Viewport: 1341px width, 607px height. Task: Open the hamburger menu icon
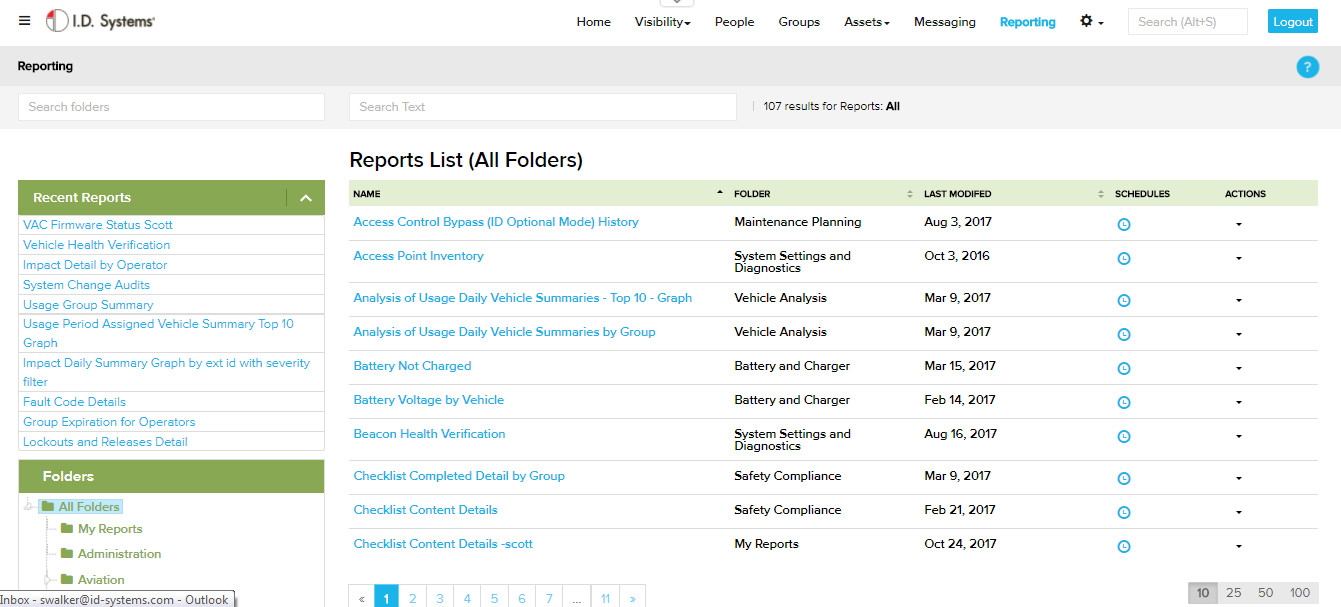[x=25, y=21]
